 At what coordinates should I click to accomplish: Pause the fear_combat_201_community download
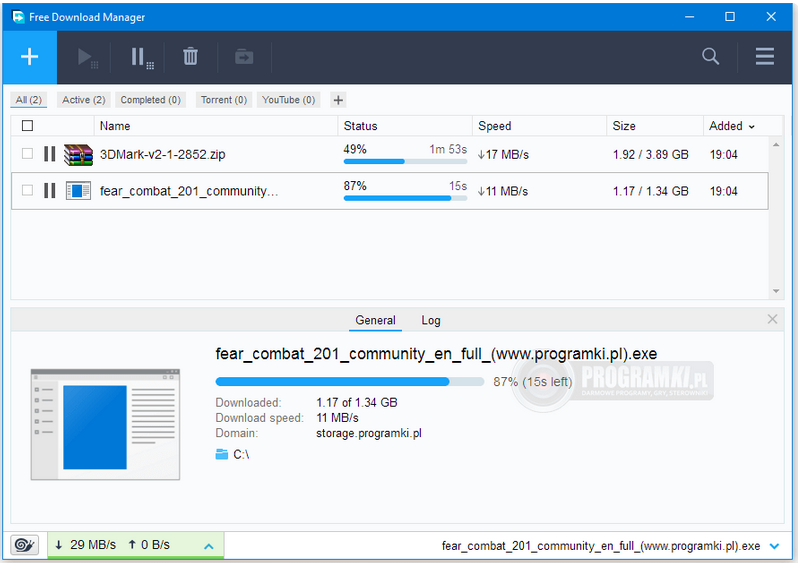point(49,190)
